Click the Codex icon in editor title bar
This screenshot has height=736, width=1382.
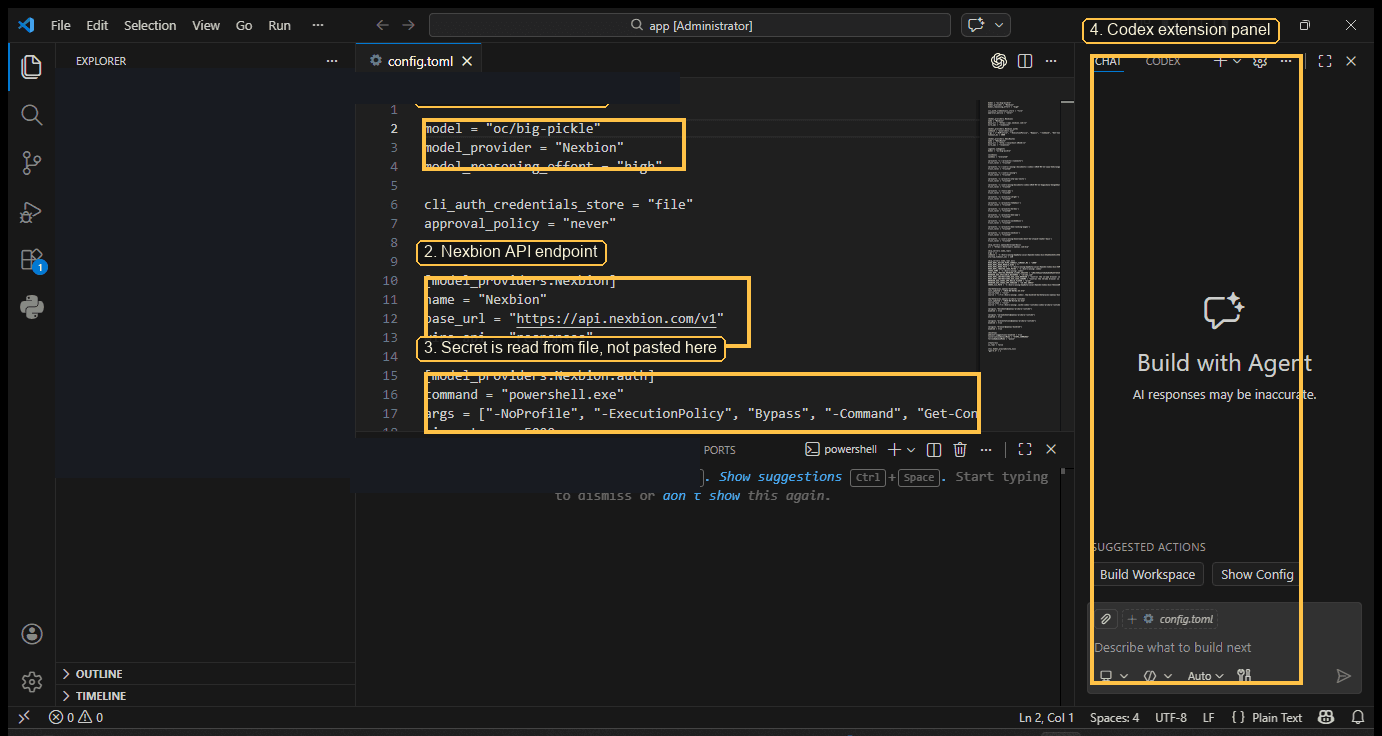click(998, 61)
